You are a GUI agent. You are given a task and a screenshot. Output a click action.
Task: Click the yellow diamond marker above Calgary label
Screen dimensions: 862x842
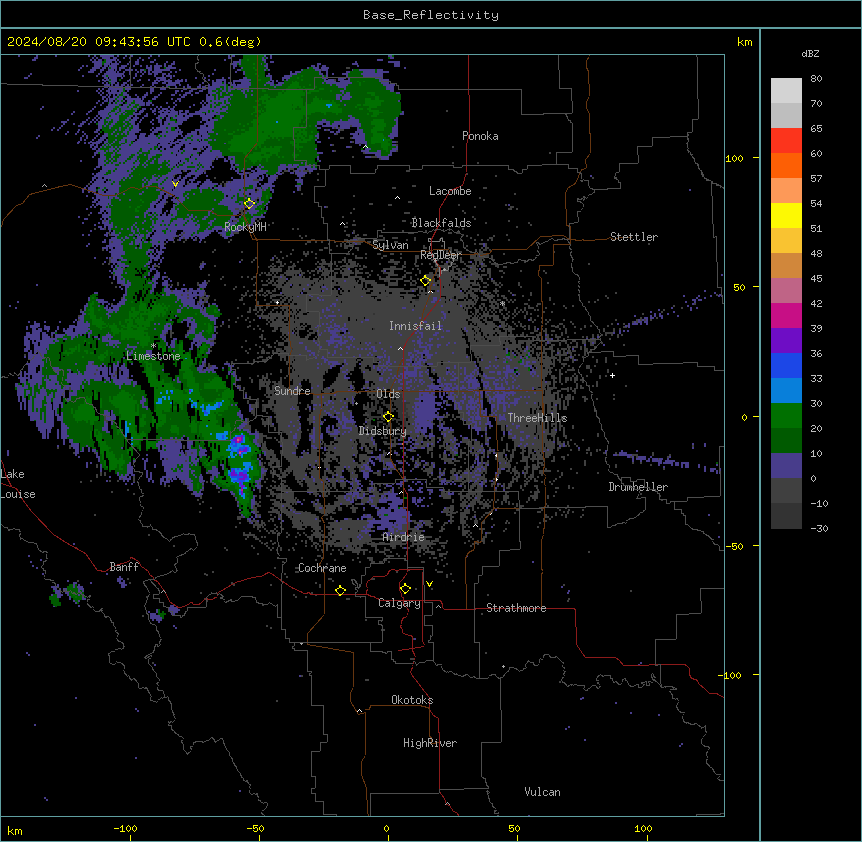tap(405, 589)
